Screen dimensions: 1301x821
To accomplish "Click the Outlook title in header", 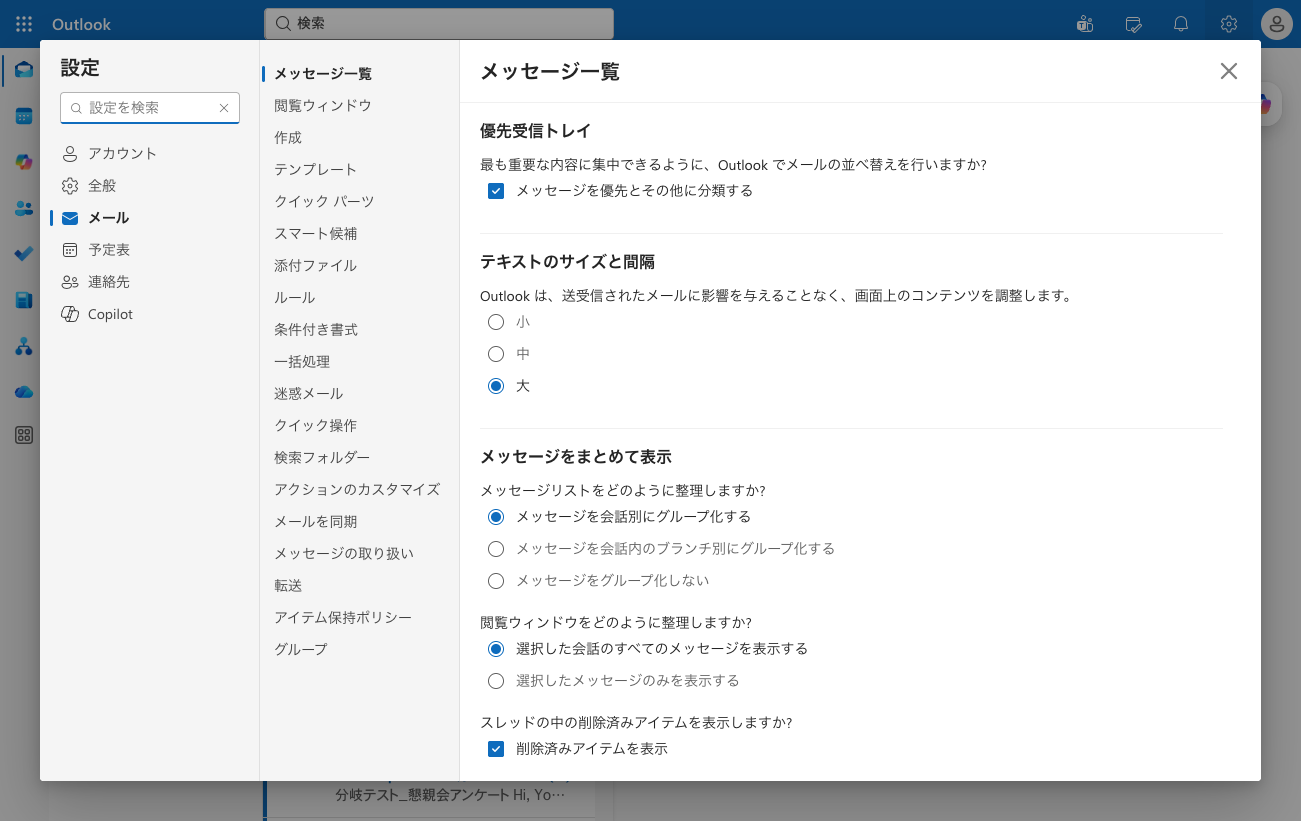I will pos(81,24).
